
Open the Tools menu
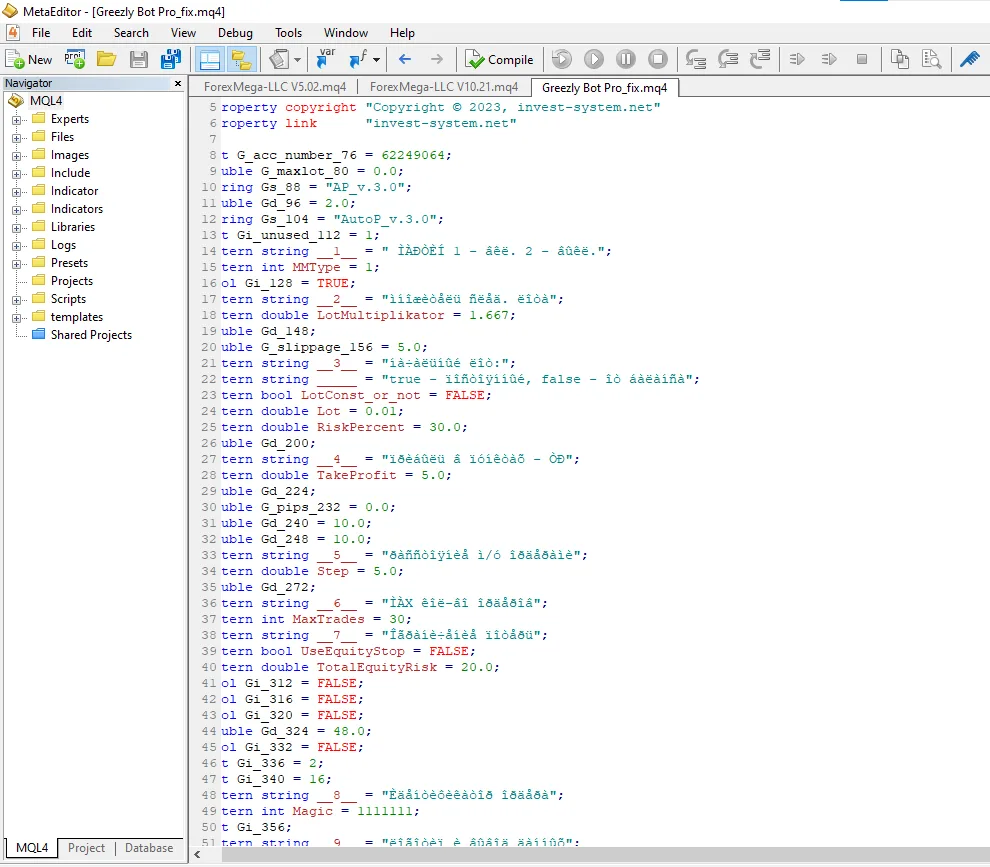coord(289,33)
